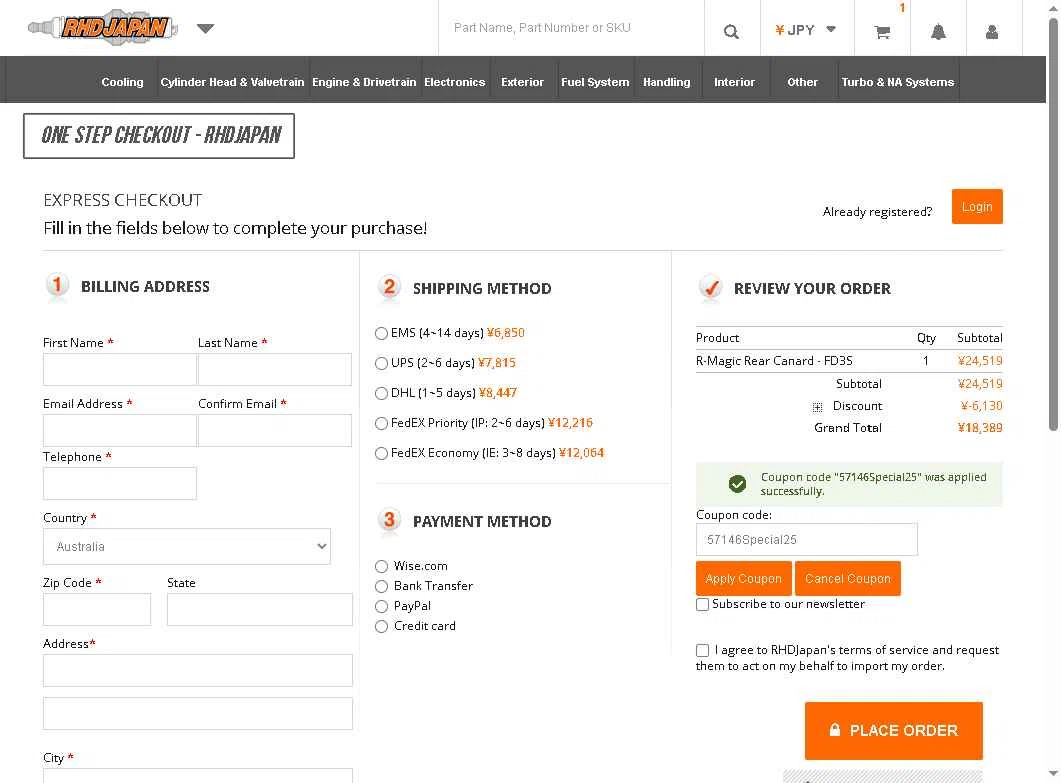This screenshot has height=783, width=1061.
Task: Open the notifications bell icon
Action: (938, 31)
